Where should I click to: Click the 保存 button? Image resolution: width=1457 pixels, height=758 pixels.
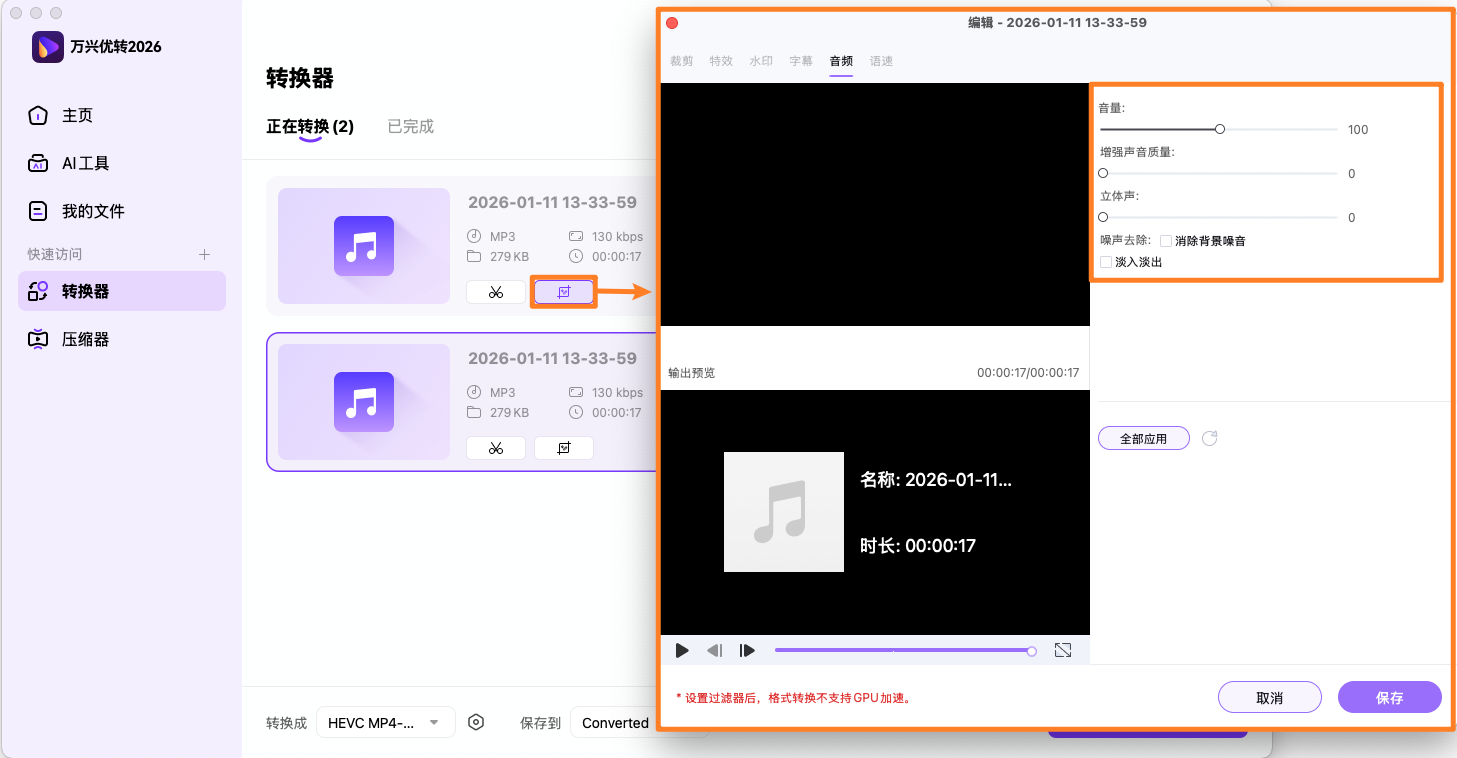click(1389, 698)
